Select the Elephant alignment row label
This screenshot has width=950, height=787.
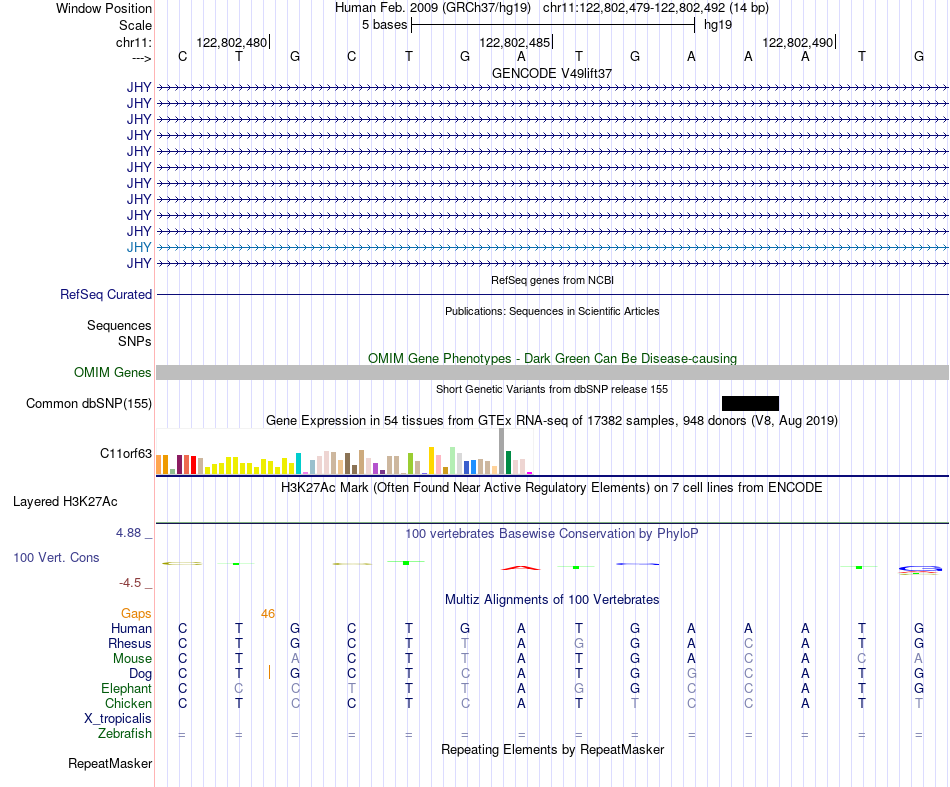coord(126,689)
